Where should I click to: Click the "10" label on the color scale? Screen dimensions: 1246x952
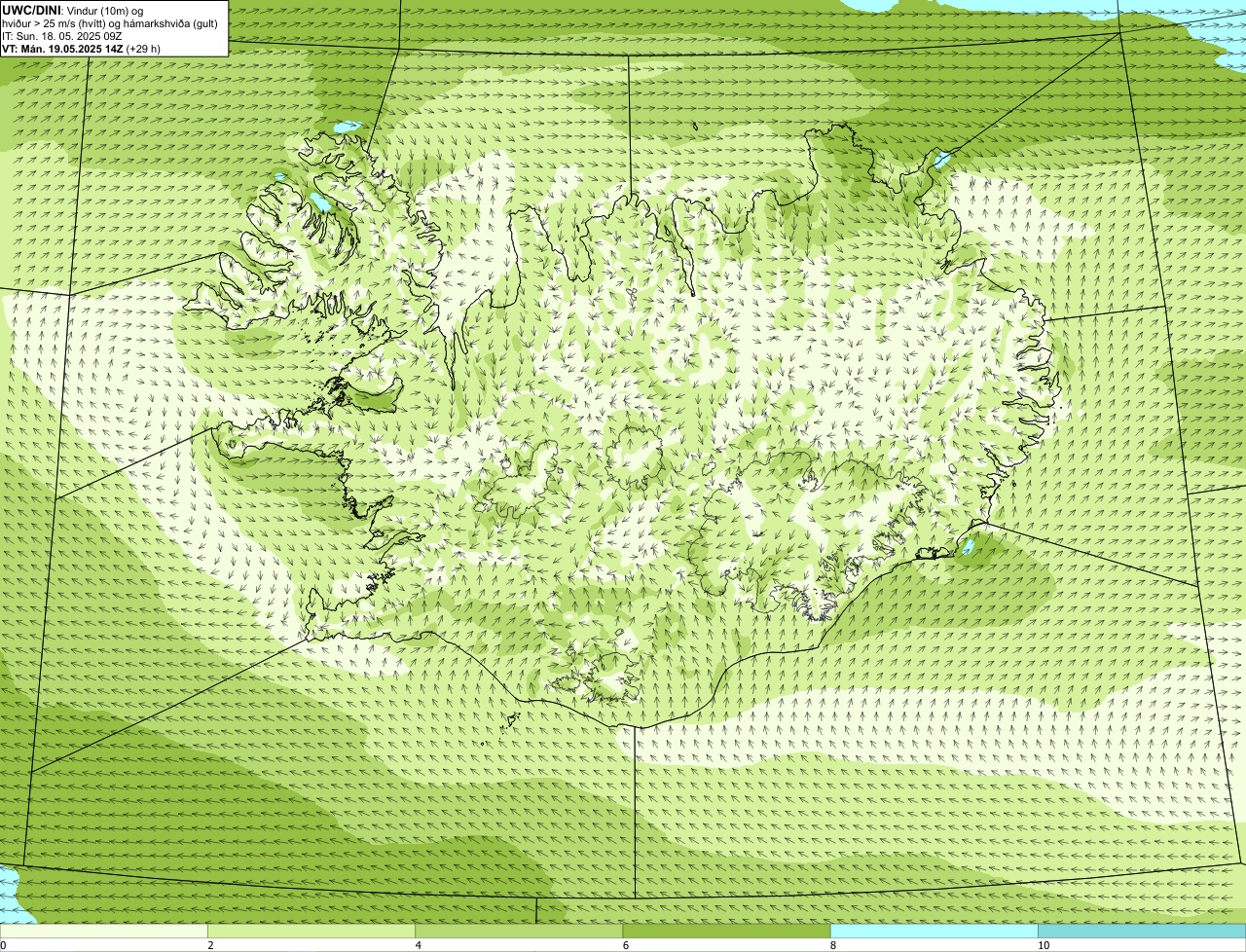click(x=1043, y=945)
